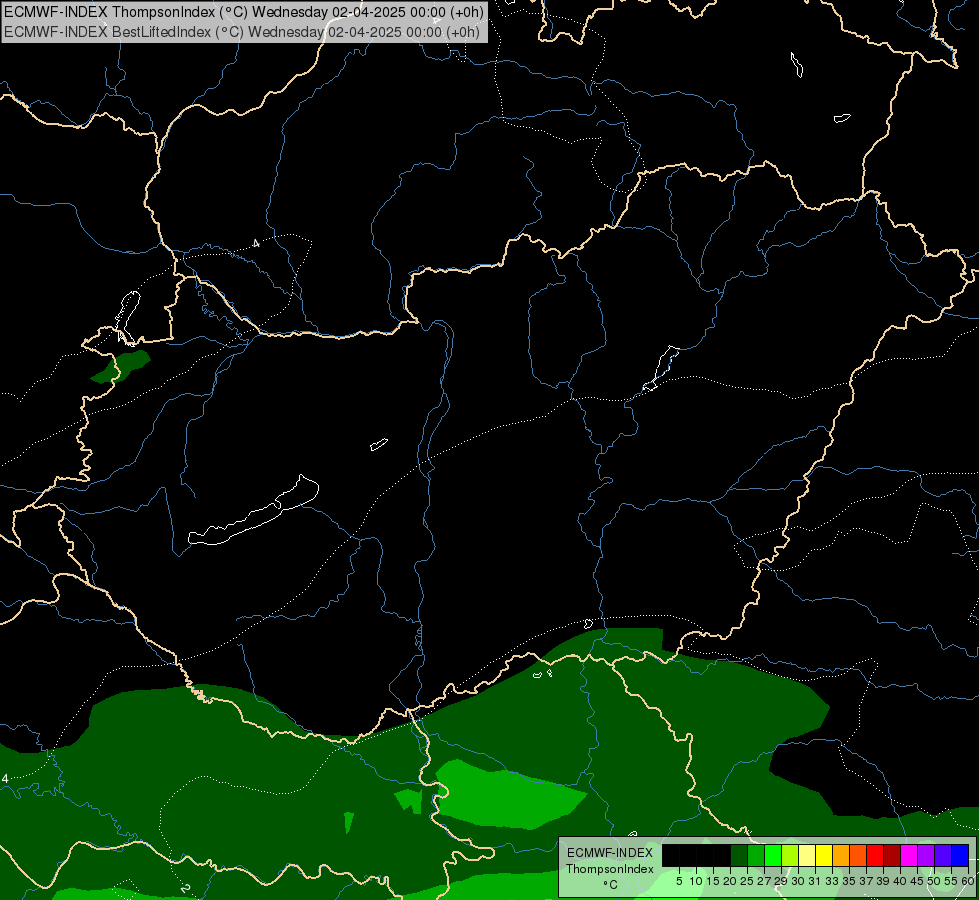Click the legend value 10
979x900 pixels.
[696, 881]
